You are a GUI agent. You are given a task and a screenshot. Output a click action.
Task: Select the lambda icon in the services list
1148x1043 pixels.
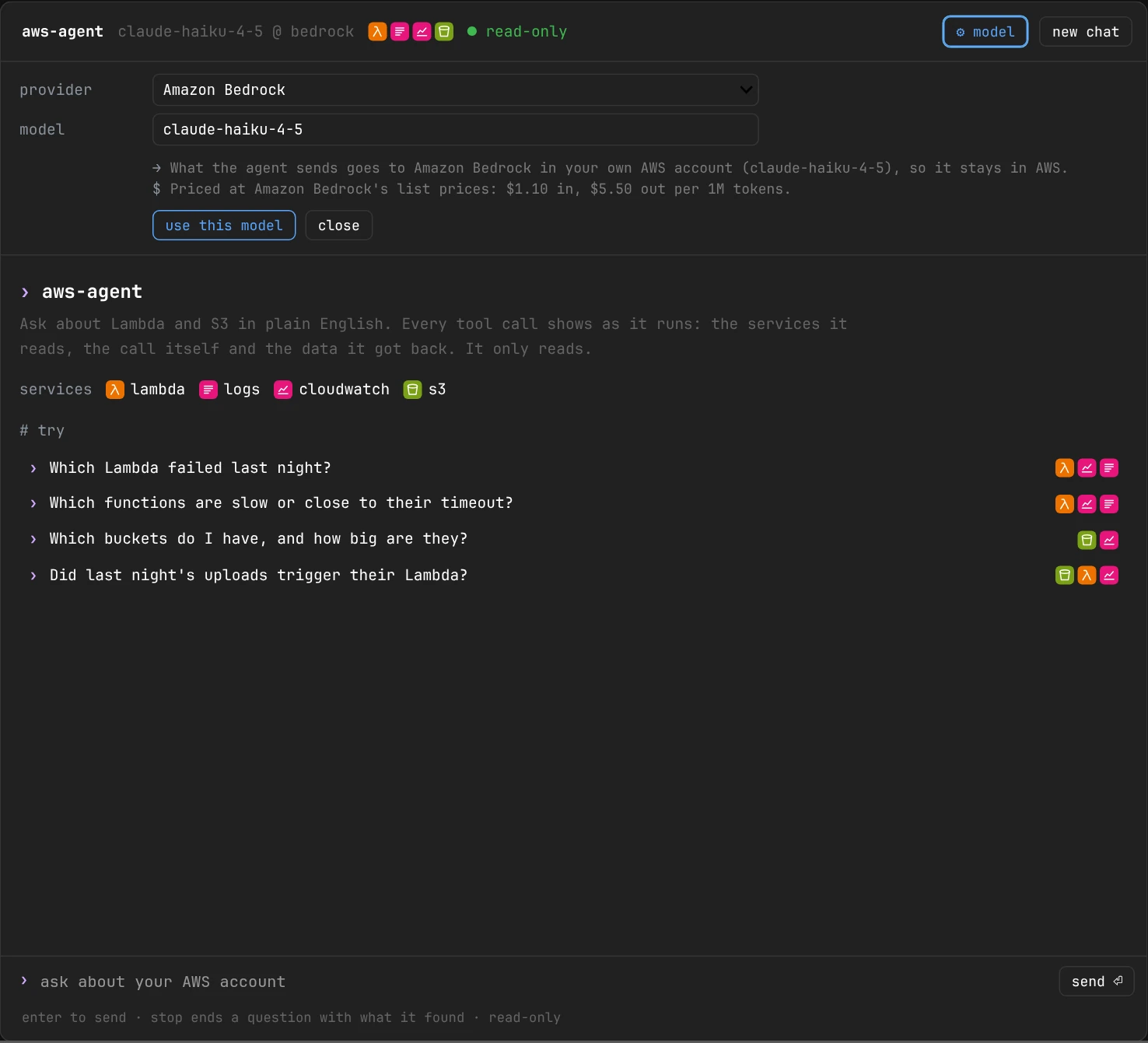pos(115,390)
